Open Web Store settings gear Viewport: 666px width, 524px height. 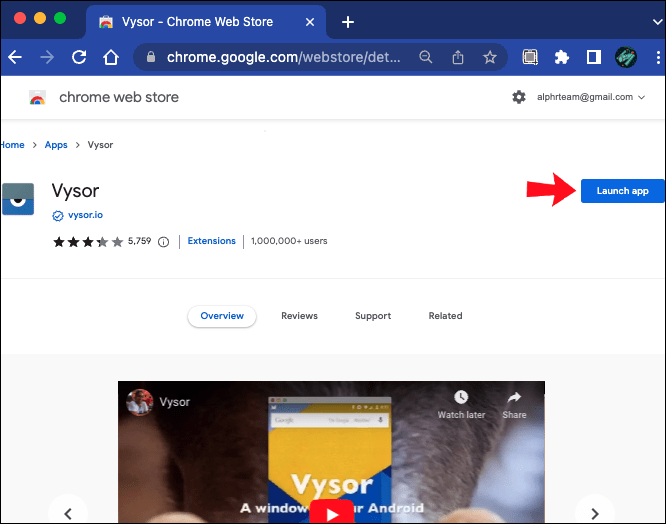(x=519, y=97)
